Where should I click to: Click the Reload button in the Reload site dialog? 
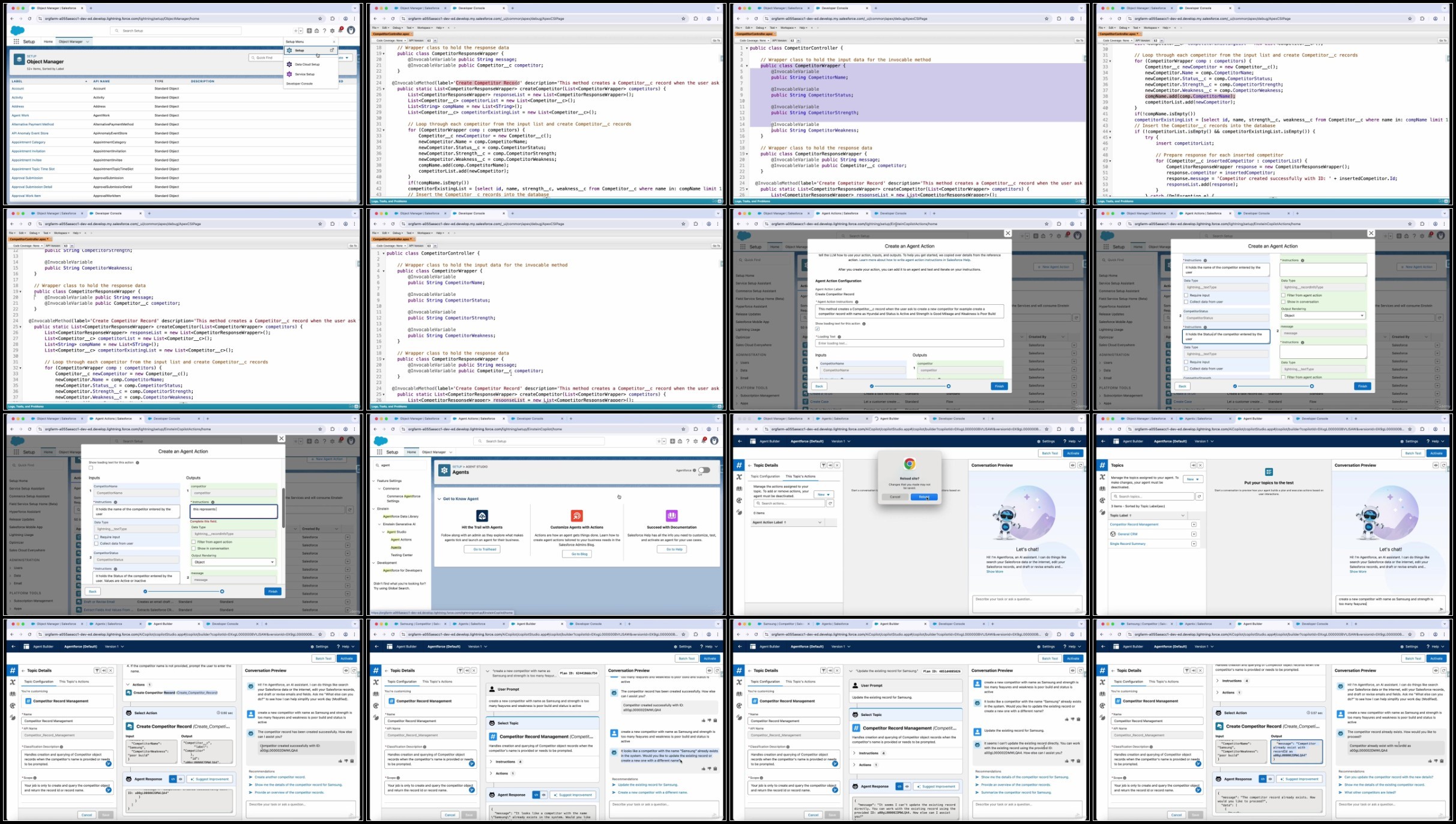pyautogui.click(x=924, y=497)
